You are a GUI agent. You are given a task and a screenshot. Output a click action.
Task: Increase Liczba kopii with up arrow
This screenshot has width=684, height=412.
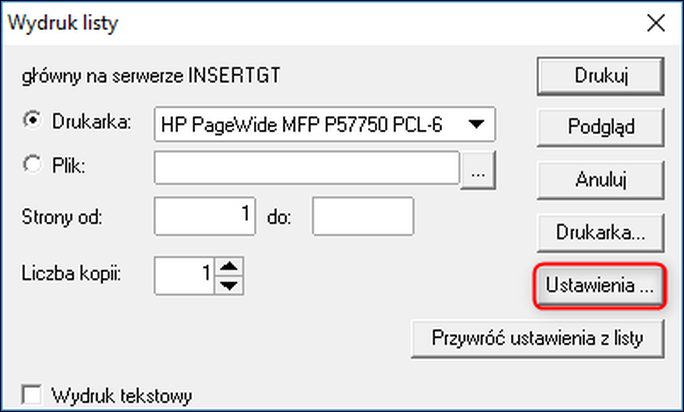click(230, 266)
